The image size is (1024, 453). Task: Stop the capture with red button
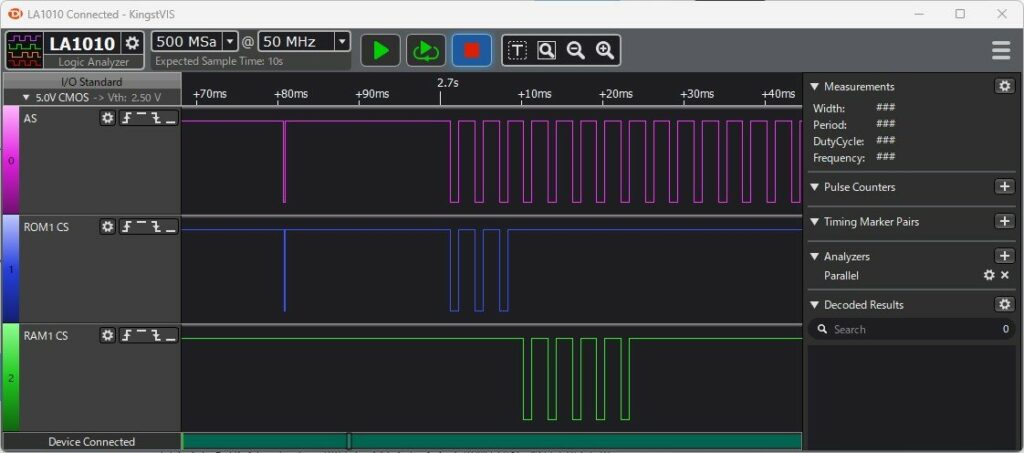(472, 50)
